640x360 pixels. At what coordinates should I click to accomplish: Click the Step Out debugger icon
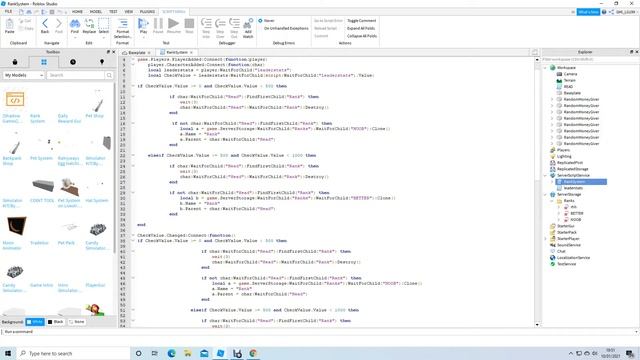(x=234, y=24)
